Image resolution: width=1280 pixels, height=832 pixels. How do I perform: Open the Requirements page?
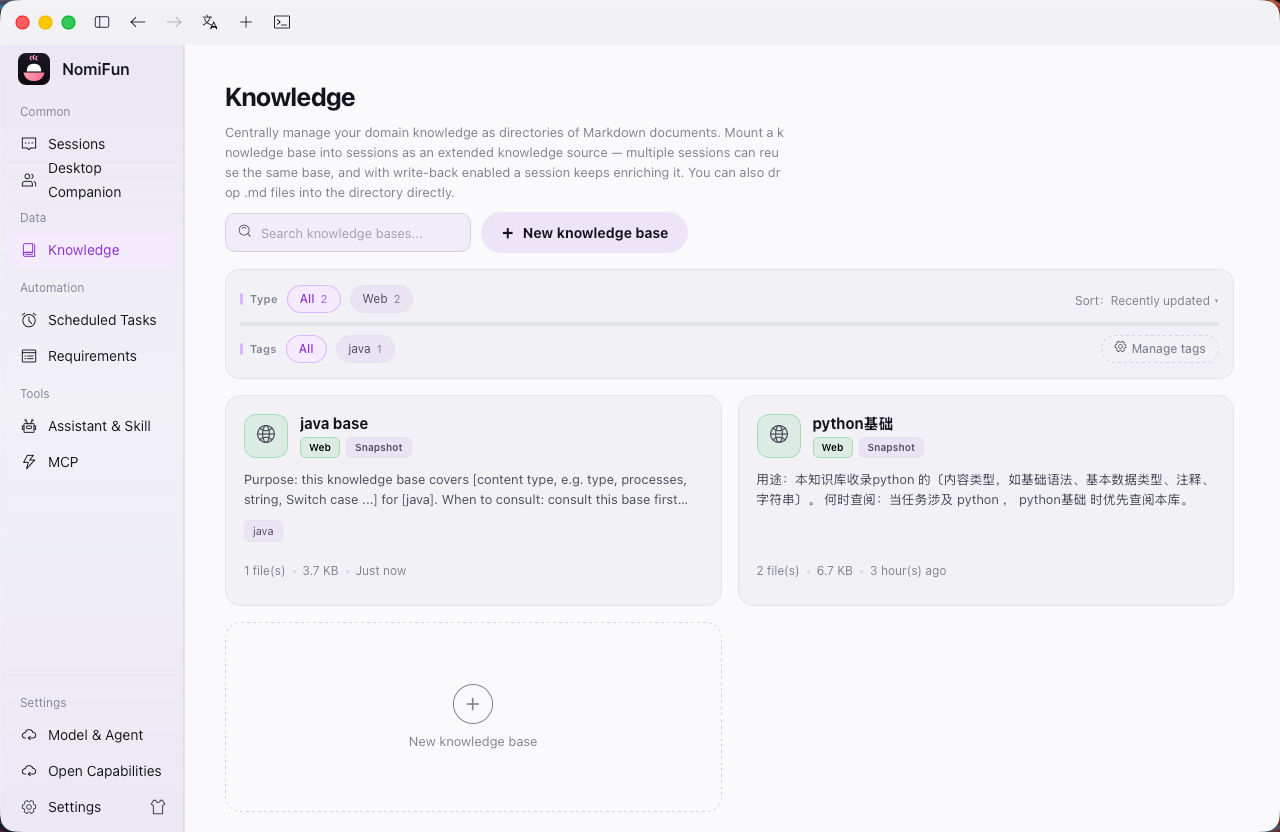[92, 356]
